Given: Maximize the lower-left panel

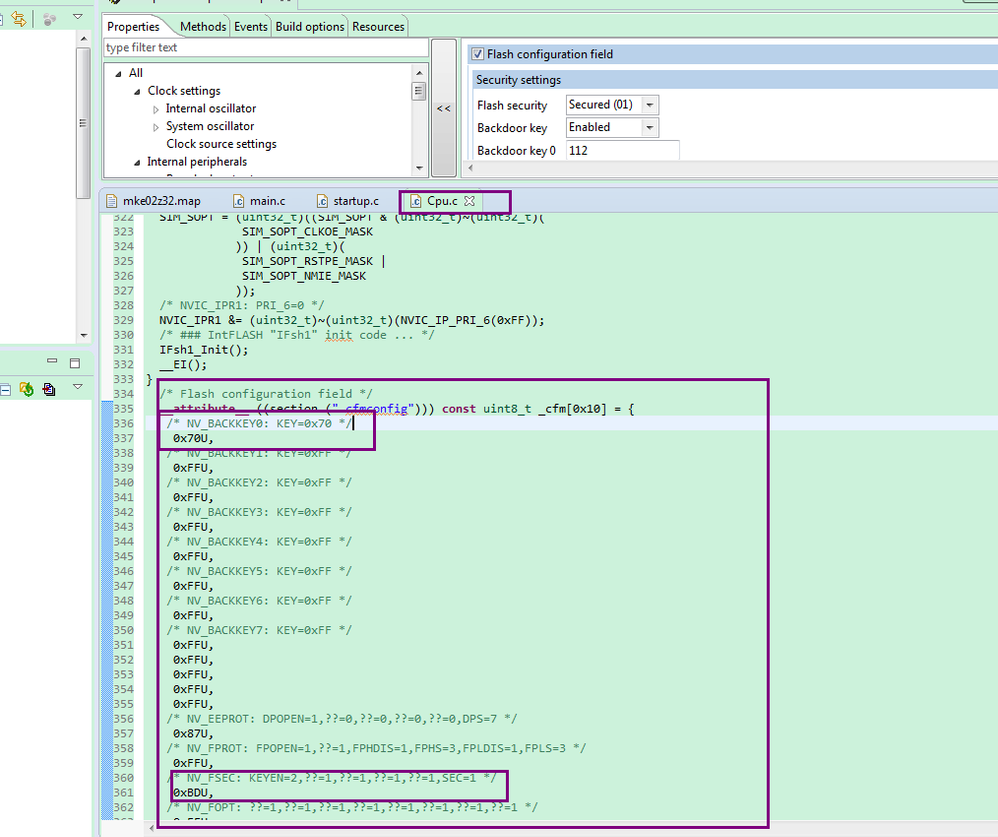Looking at the screenshot, I should click(74, 363).
